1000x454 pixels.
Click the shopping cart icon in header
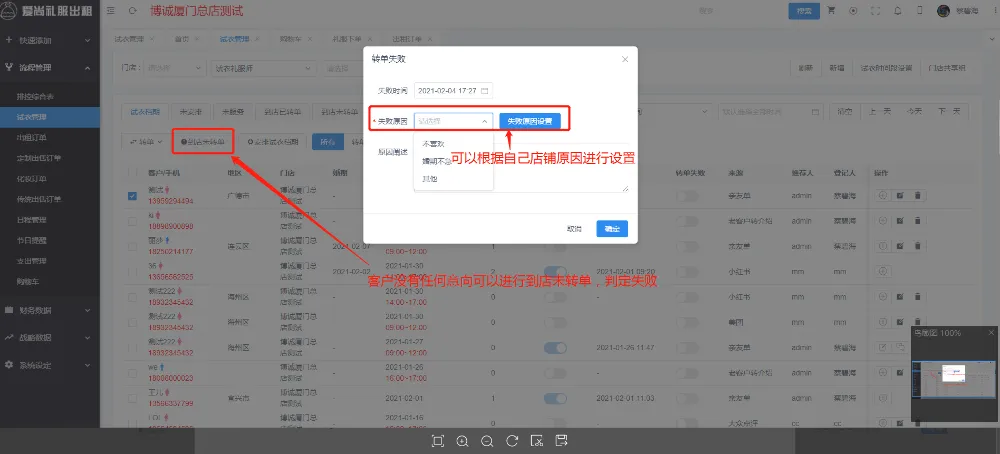tap(831, 10)
